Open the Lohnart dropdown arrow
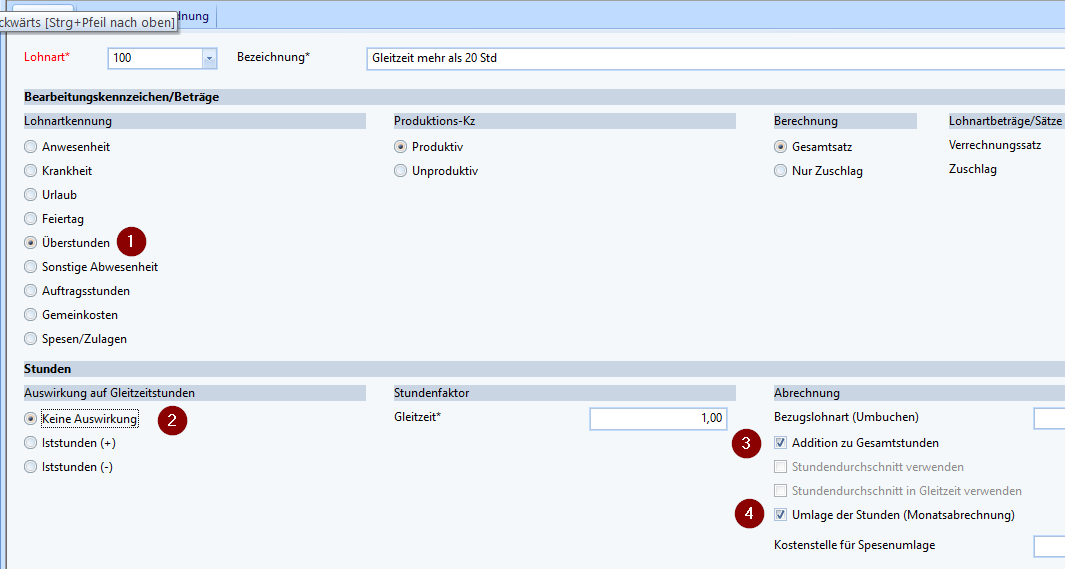Screen dimensions: 1065x569 pos(209,59)
